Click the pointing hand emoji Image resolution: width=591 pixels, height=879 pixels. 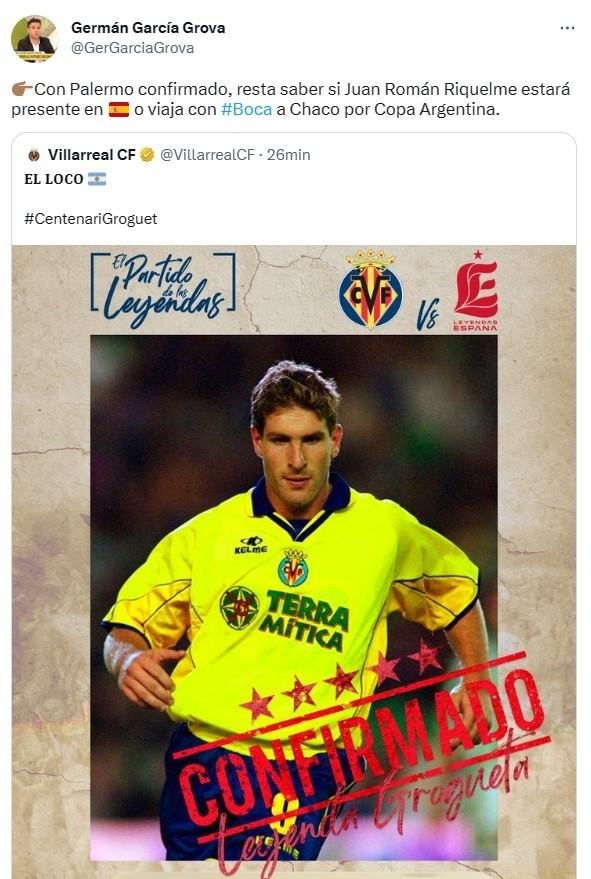[x=22, y=89]
